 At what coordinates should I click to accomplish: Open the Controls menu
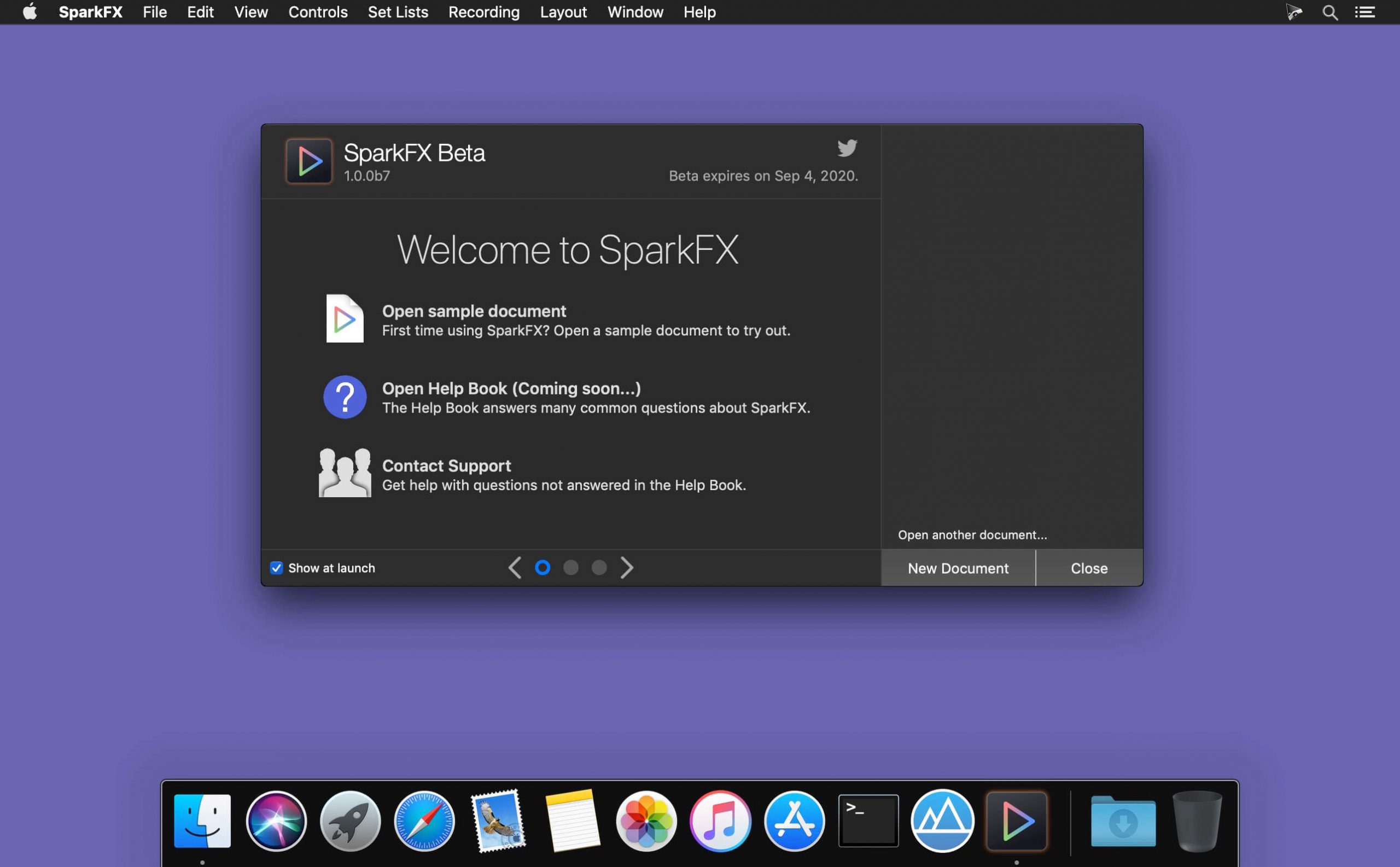pos(318,12)
